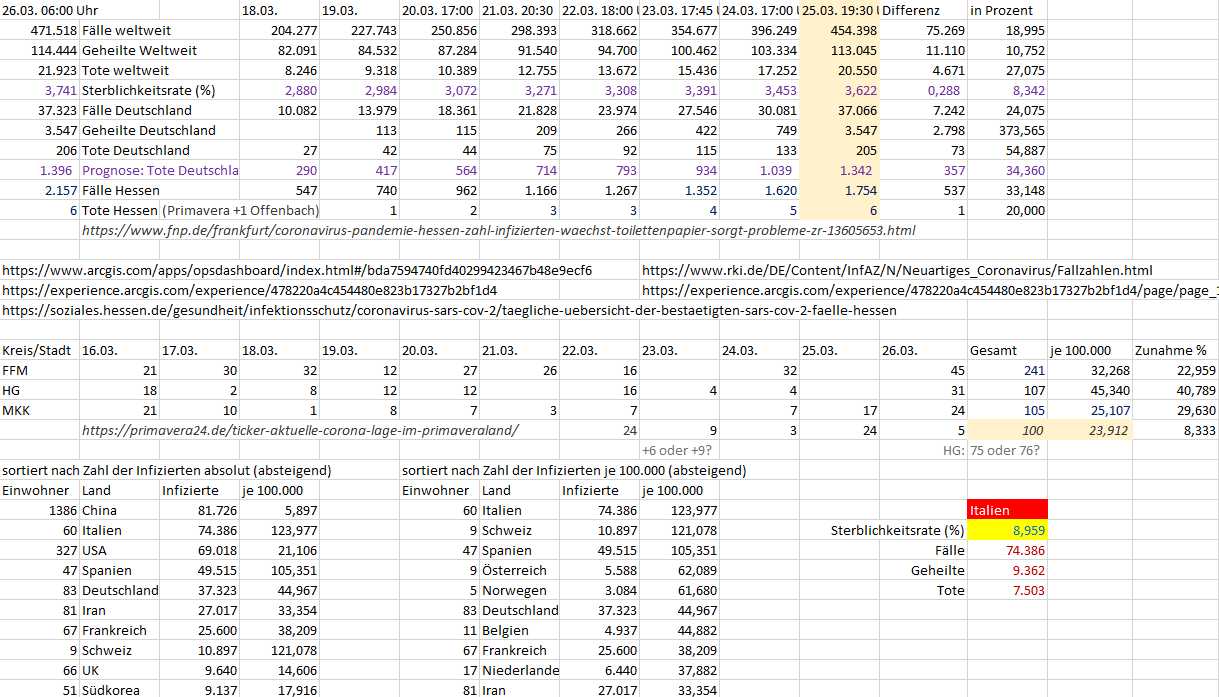Viewport: 1219px width, 697px height.
Task: Click the "in Prozent" column header
Action: point(1001,10)
